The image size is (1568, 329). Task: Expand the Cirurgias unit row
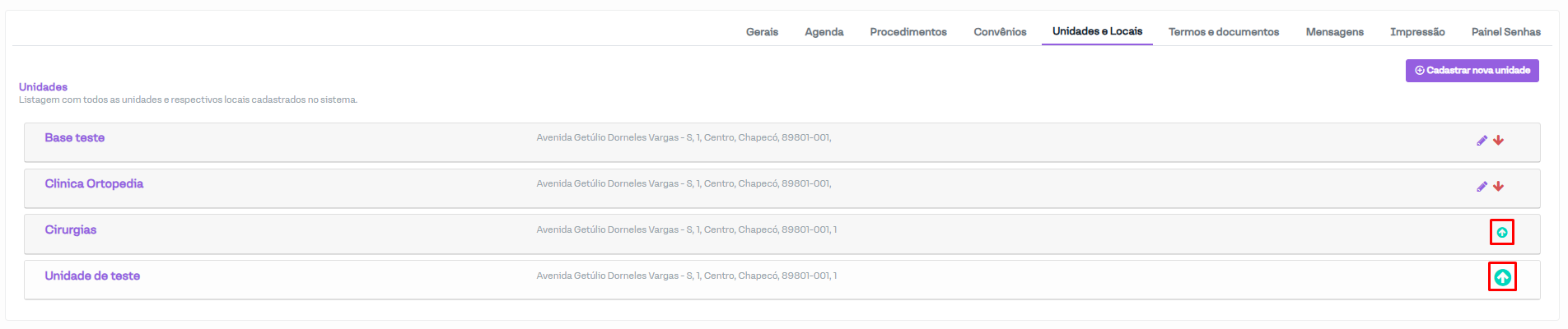pyautogui.click(x=71, y=230)
